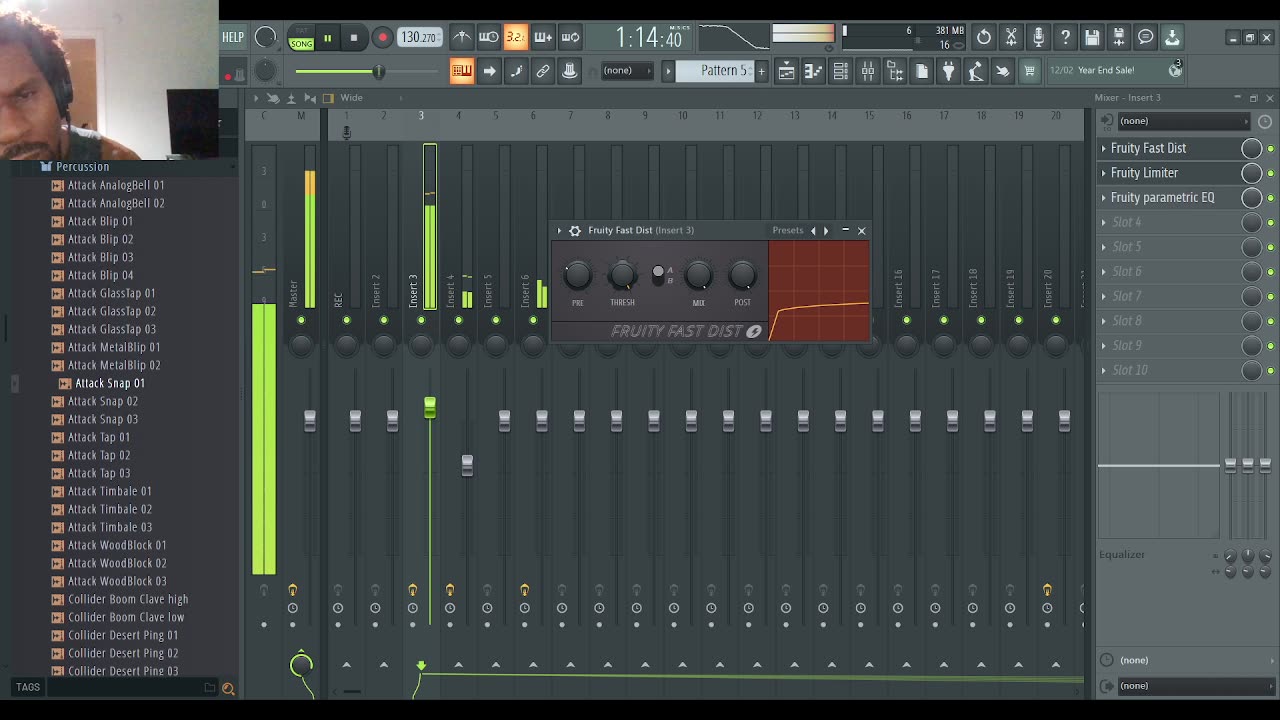Toggle the typing keyboard to piano icon
Viewport: 1280px width, 720px height.
(x=461, y=71)
